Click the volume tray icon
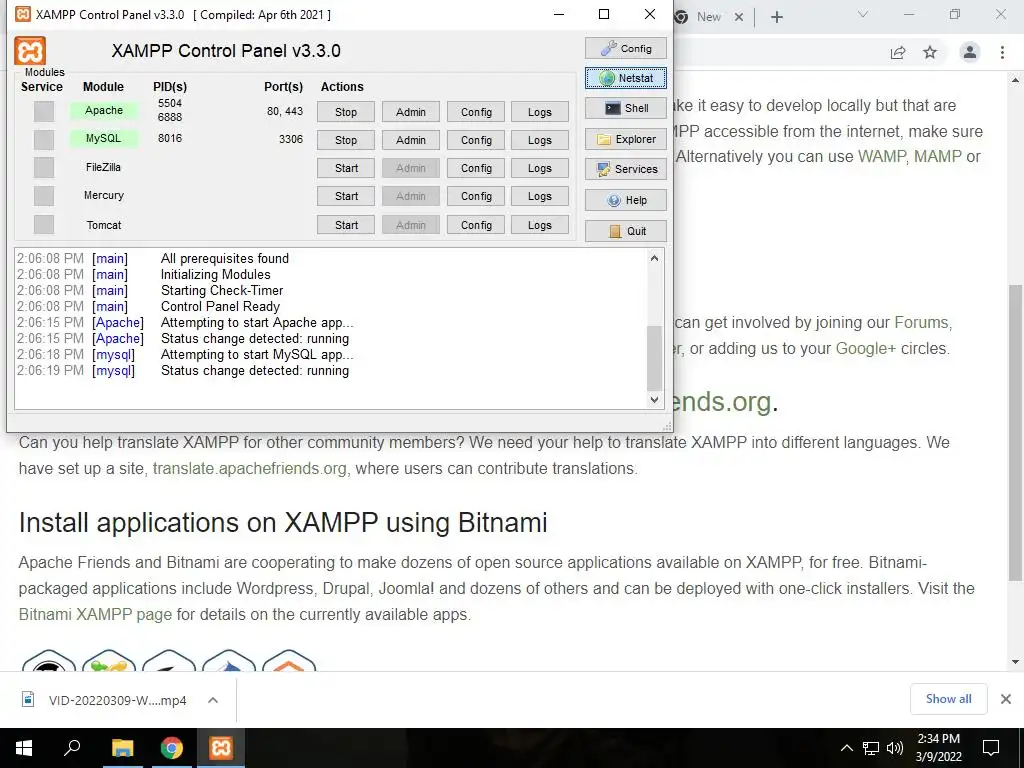 [x=895, y=748]
